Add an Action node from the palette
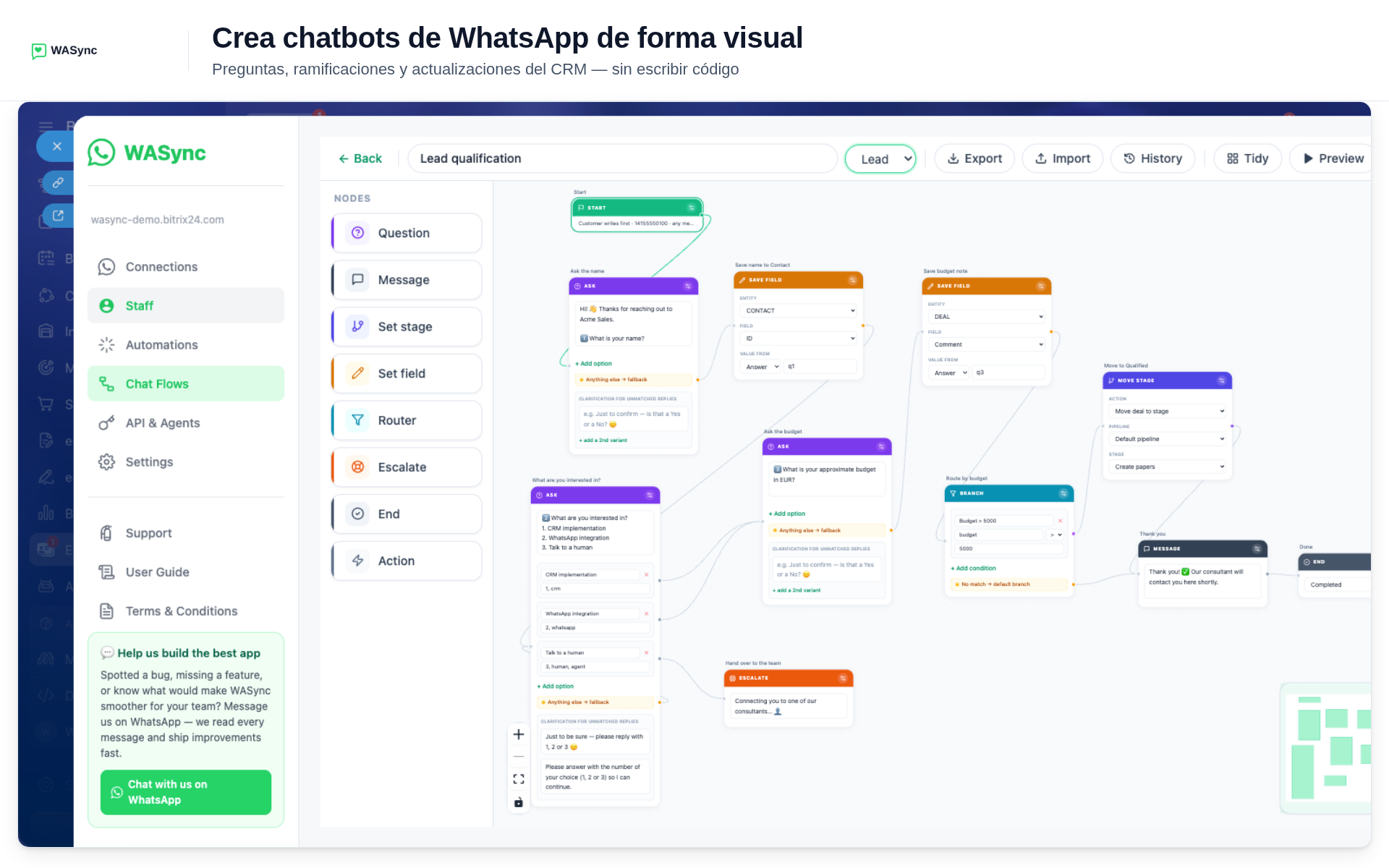Viewport: 1389px width, 868px height. [407, 561]
